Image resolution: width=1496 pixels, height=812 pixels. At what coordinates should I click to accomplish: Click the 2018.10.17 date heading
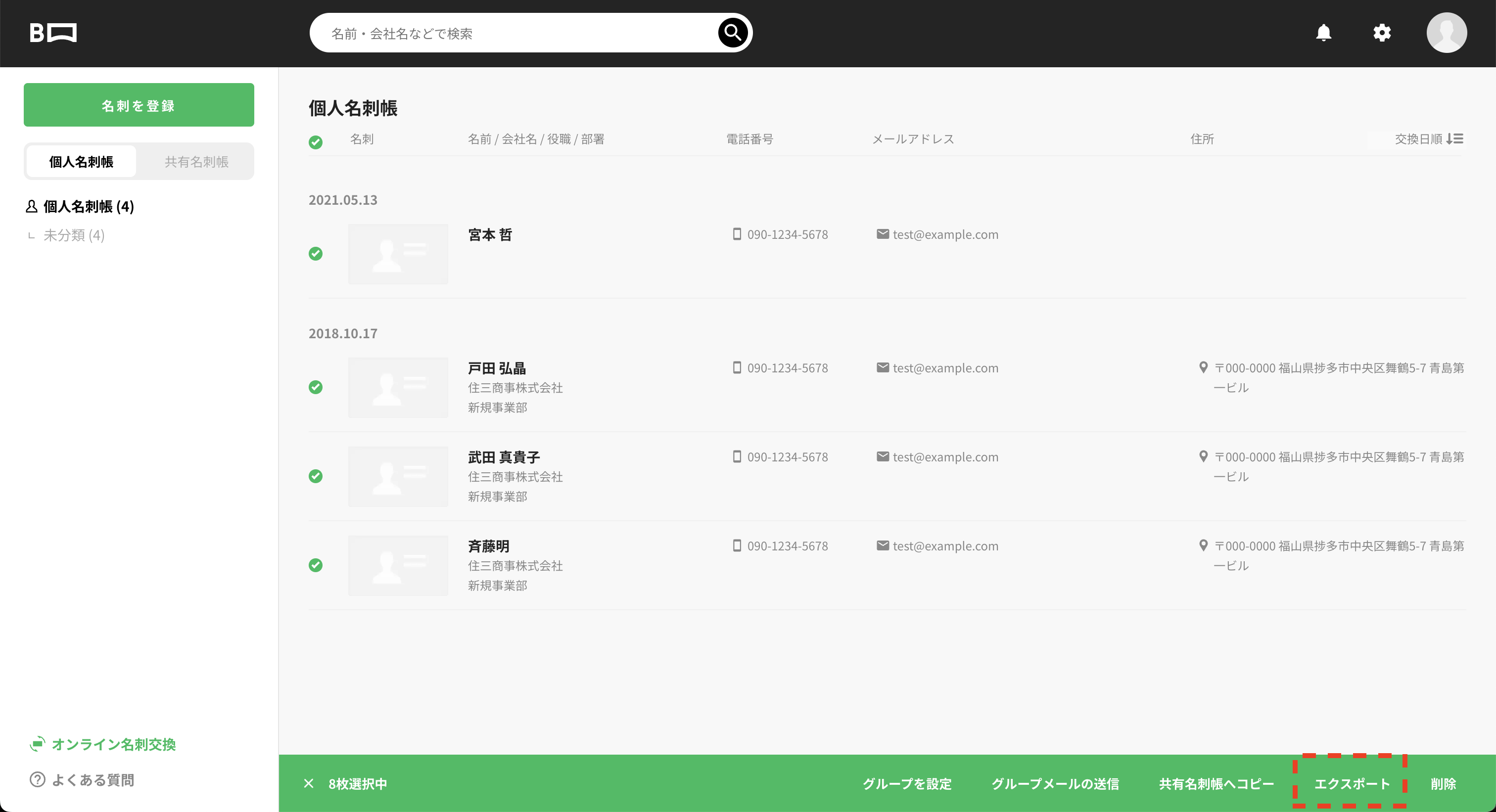coord(343,333)
